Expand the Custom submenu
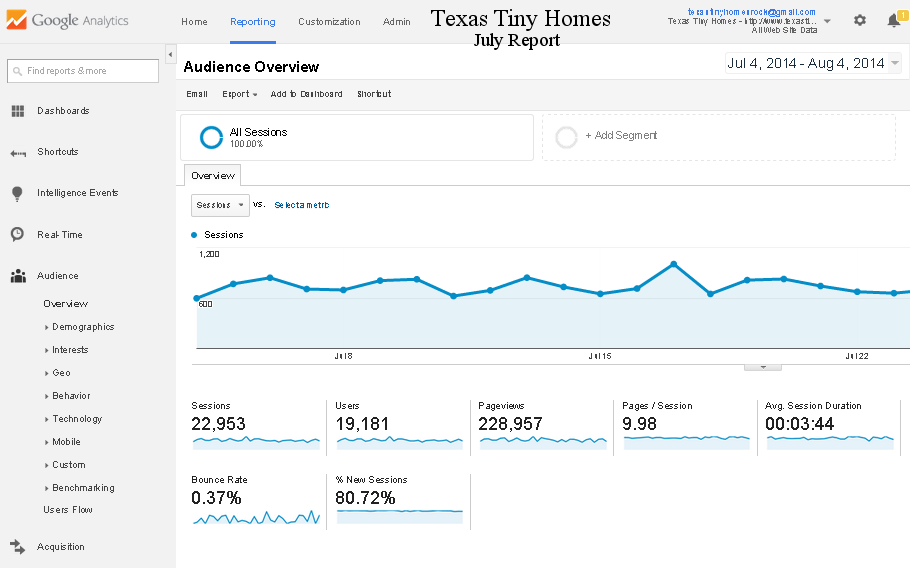Image resolution: width=910 pixels, height=568 pixels. 46,465
